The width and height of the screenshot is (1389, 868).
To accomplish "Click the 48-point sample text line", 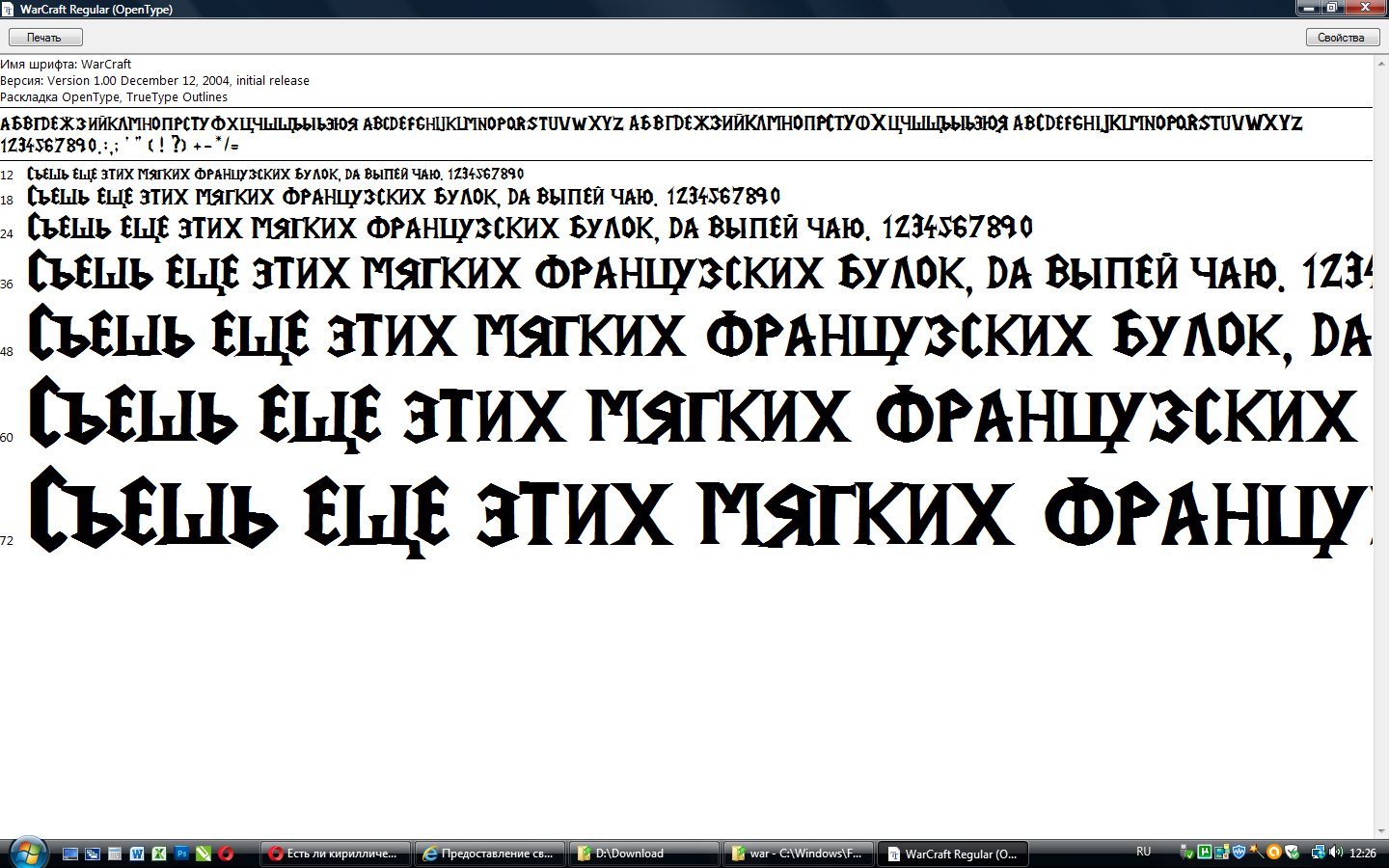I will click(x=699, y=335).
